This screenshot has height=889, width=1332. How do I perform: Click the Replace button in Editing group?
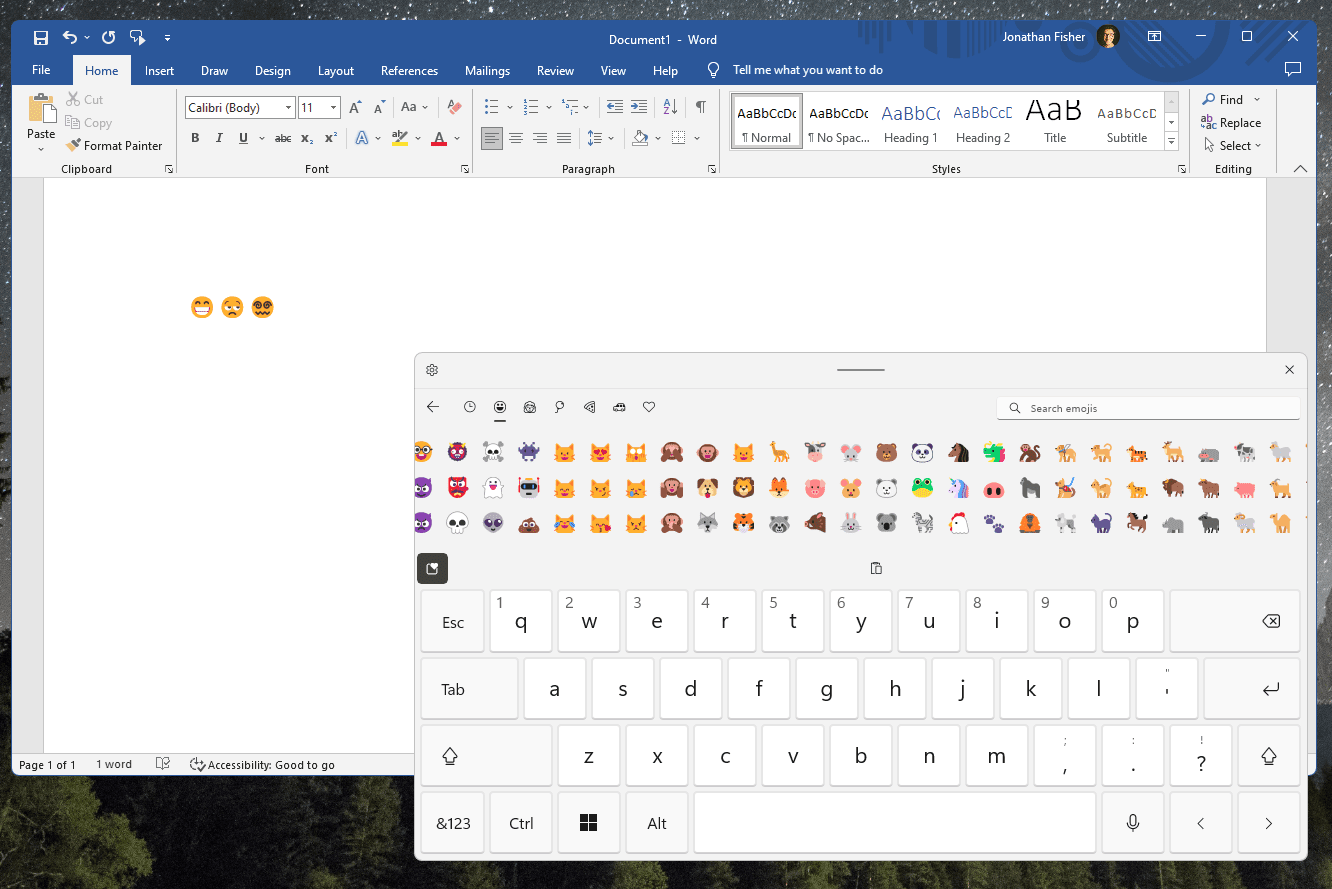click(x=1233, y=122)
